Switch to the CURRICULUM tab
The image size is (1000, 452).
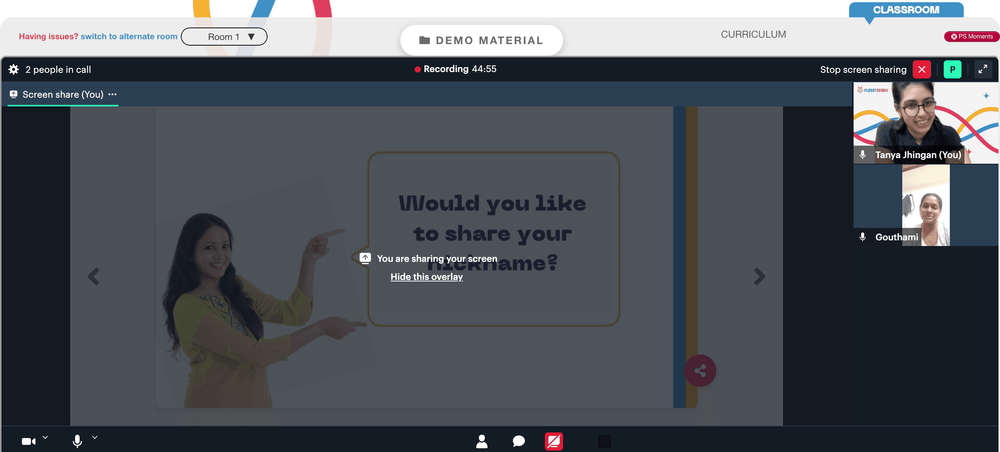[x=753, y=34]
